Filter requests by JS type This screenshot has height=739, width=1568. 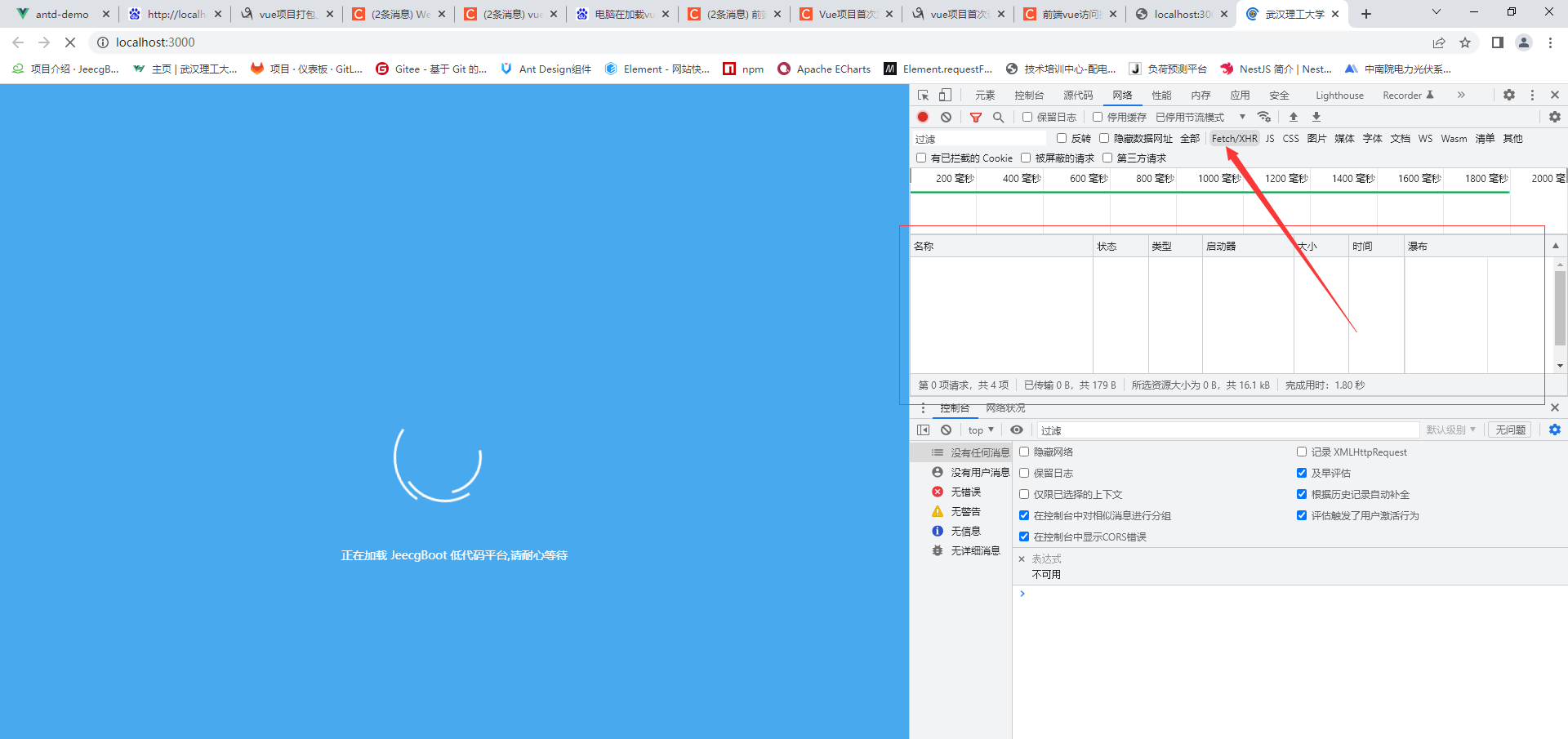[x=1270, y=139]
